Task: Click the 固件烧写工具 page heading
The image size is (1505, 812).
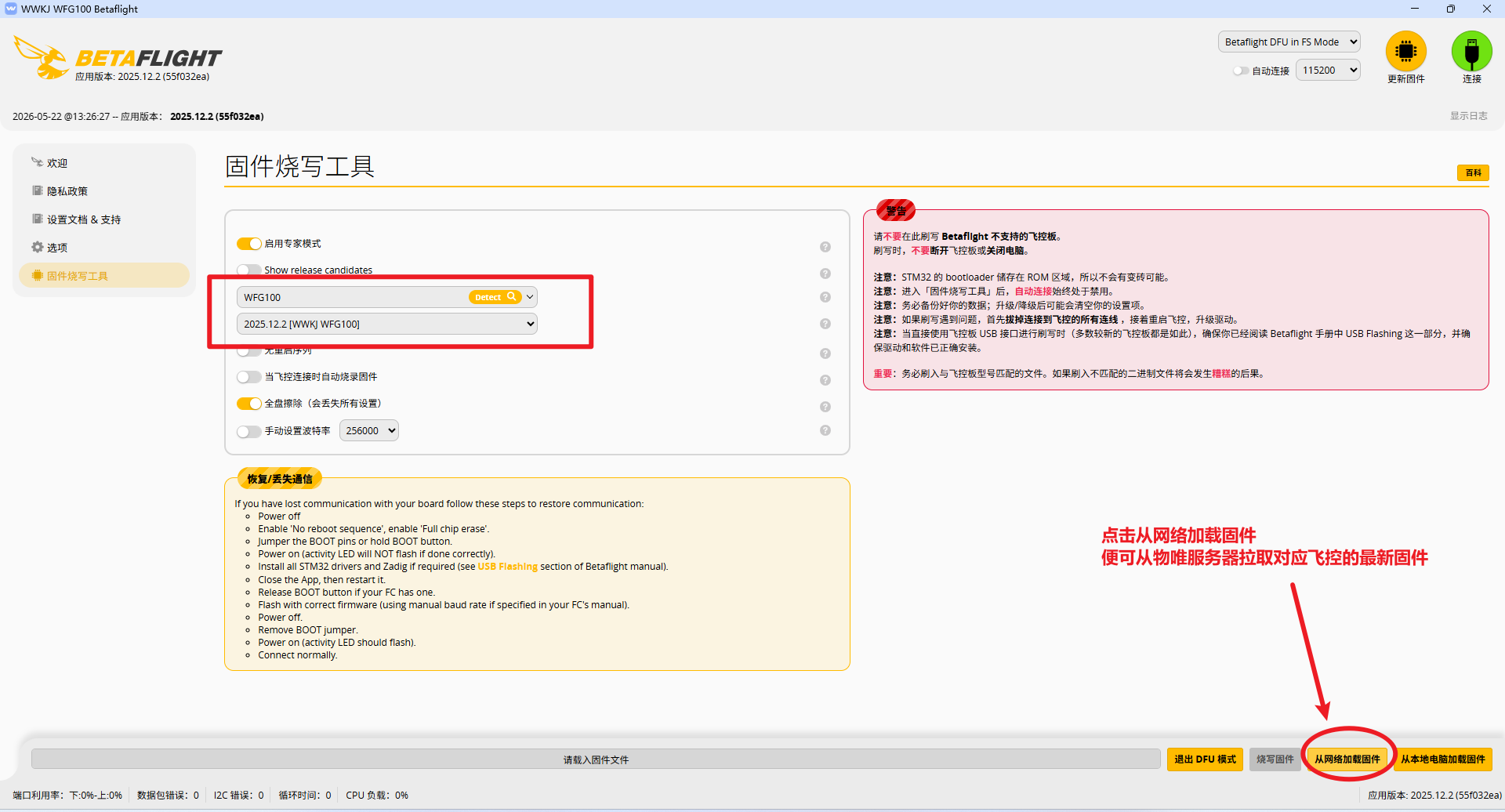Action: pyautogui.click(x=300, y=166)
